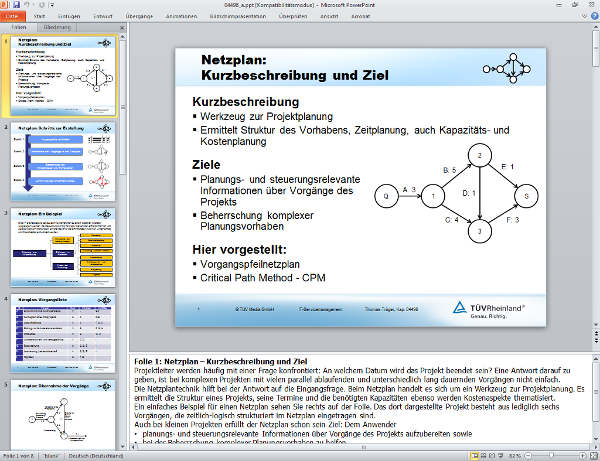Open the PowerPoint Help question mark icon
The image size is (600, 461).
click(593, 17)
